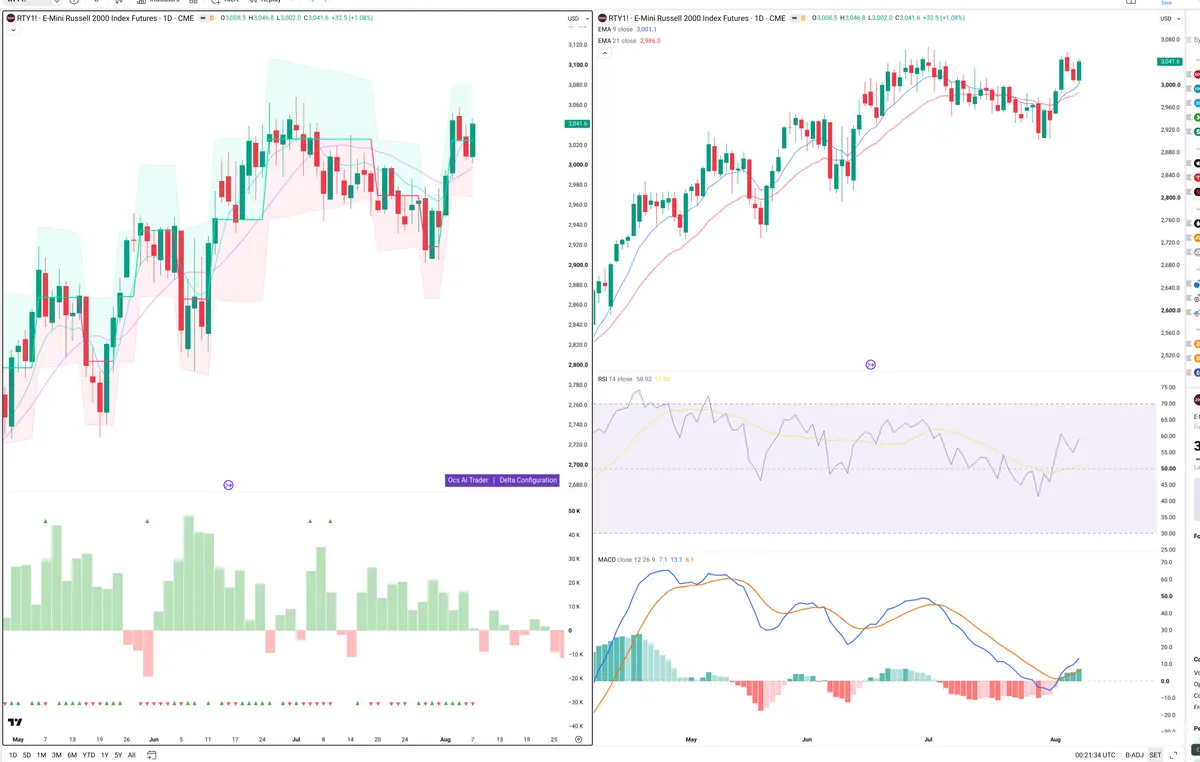Set range to 1D

13,755
